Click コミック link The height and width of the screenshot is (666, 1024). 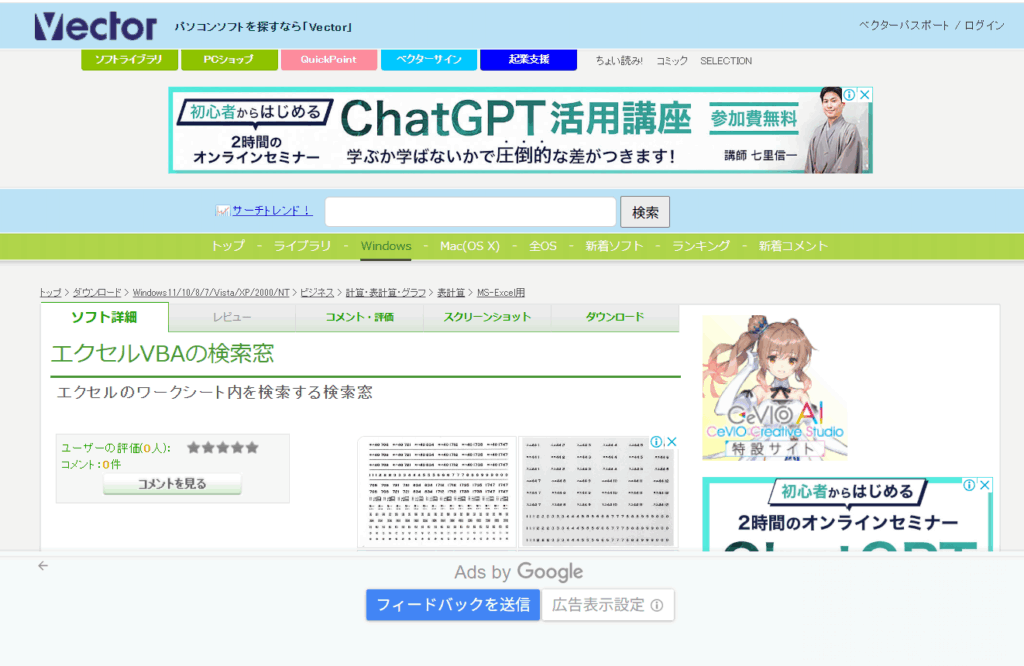(672, 61)
